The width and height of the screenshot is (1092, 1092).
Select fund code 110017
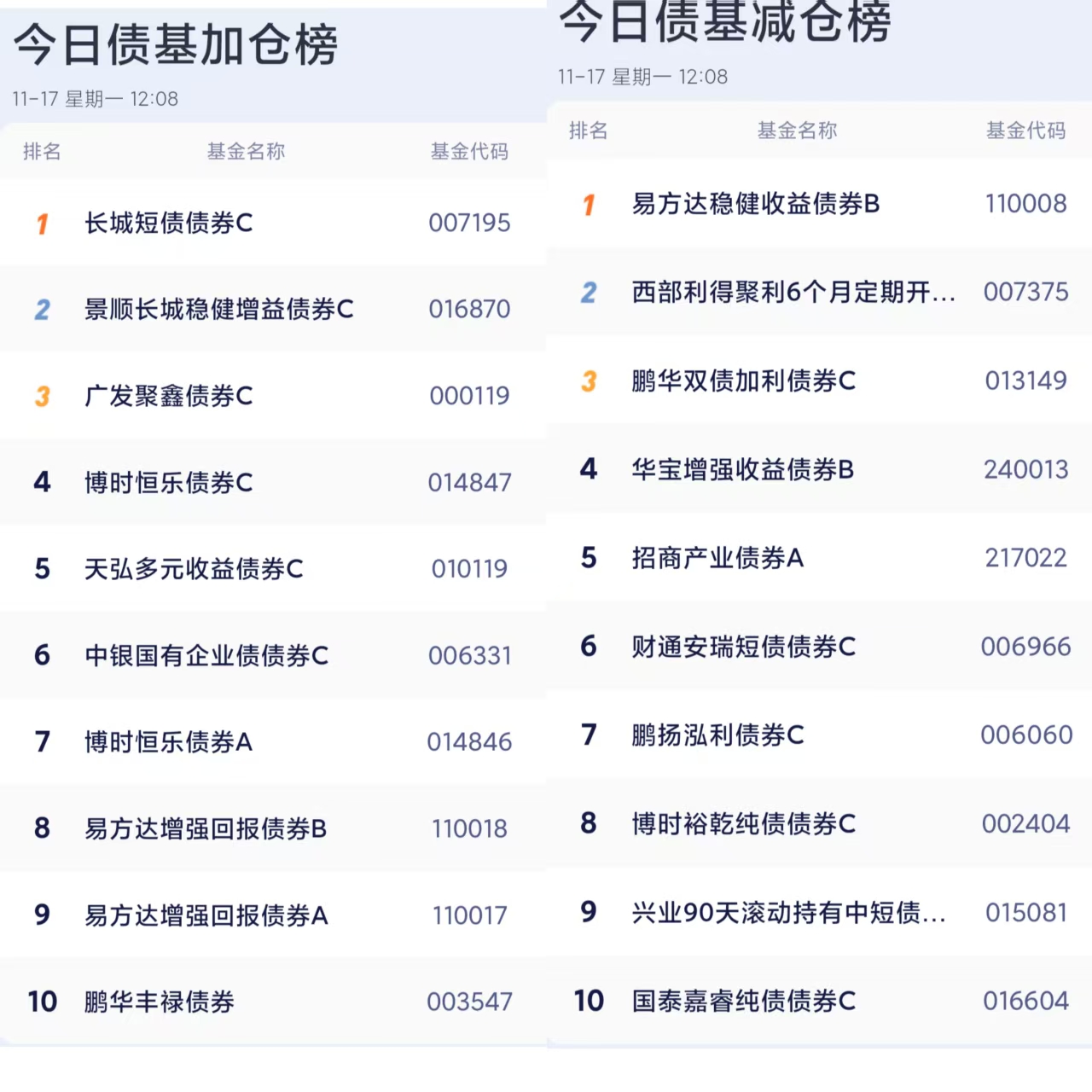[469, 915]
